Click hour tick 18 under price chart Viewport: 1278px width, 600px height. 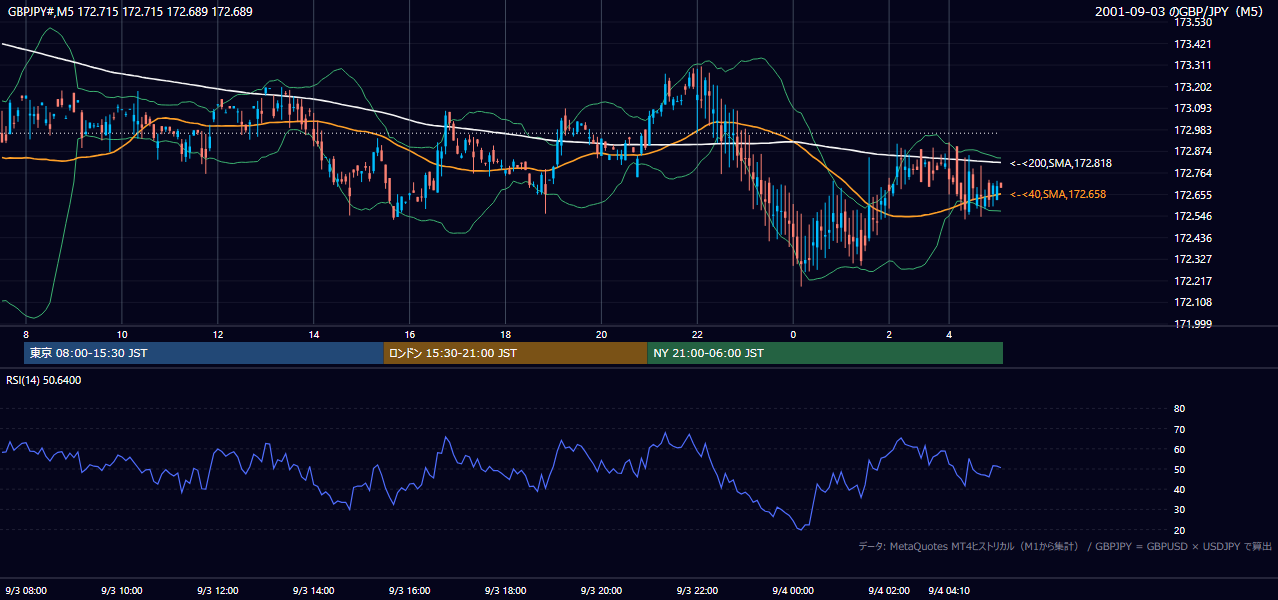[506, 334]
